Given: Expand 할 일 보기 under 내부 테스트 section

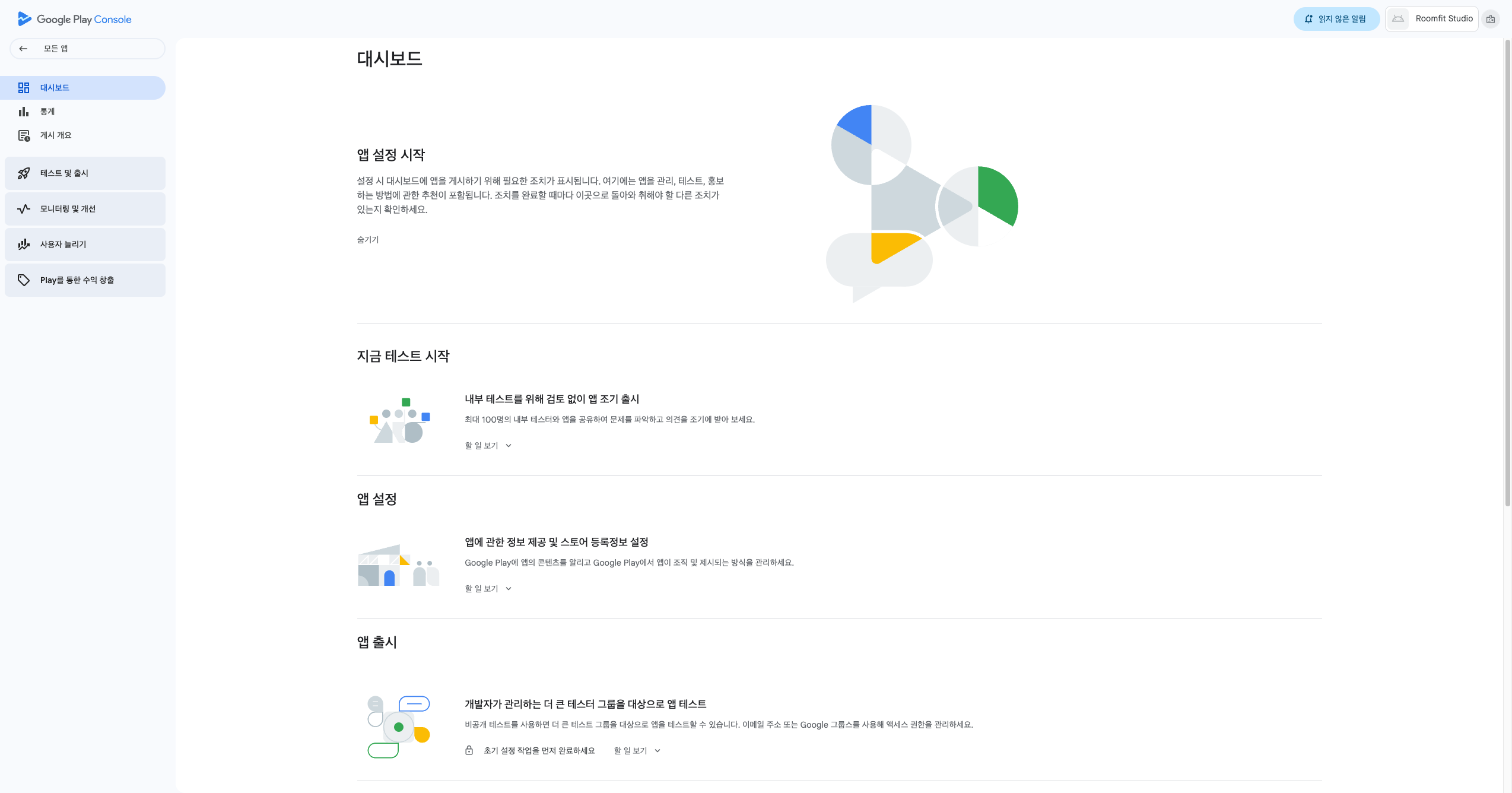Looking at the screenshot, I should click(x=488, y=446).
